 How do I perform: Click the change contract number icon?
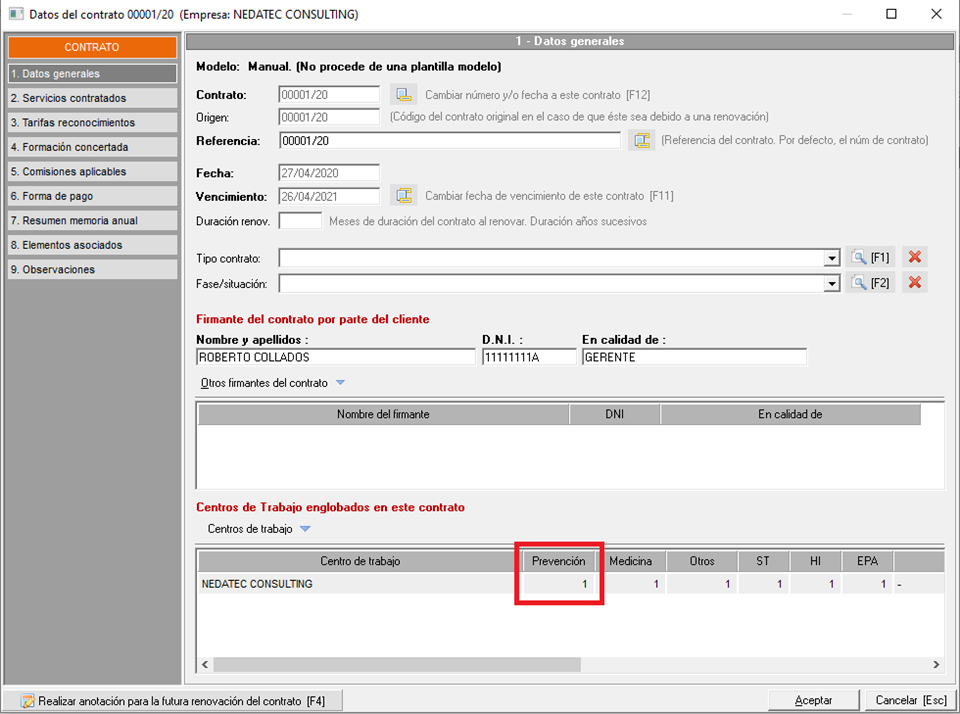coord(403,95)
